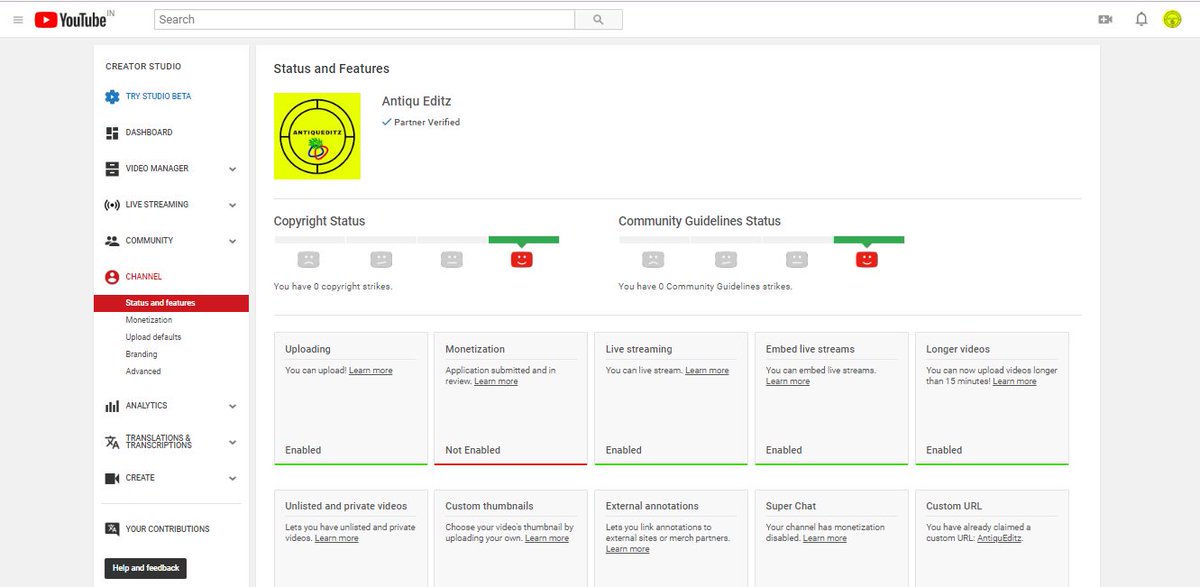This screenshot has width=1200, height=587.
Task: Open the Monetization sidebar item
Action: pyautogui.click(x=149, y=320)
